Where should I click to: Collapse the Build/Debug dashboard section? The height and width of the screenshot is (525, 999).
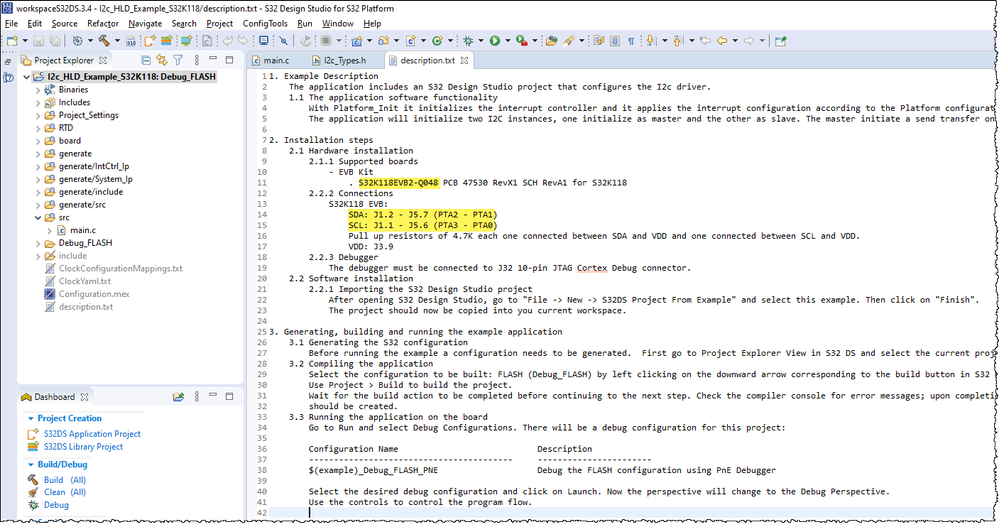click(30, 464)
